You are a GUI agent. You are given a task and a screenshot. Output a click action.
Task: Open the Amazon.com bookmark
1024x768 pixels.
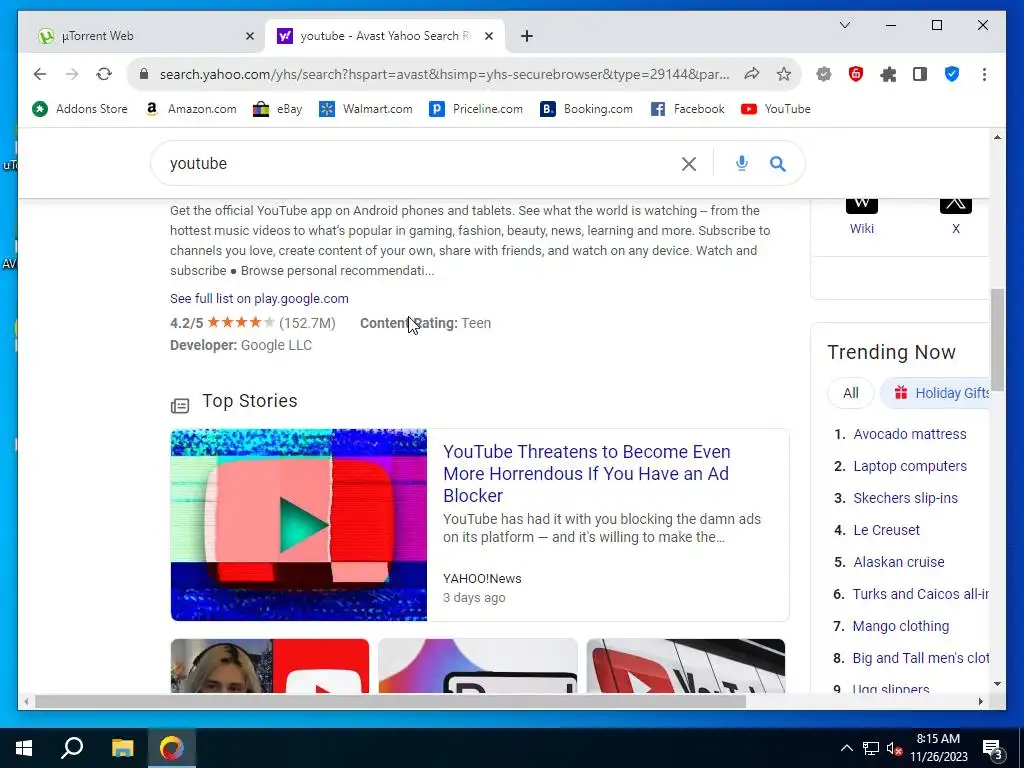(x=191, y=109)
